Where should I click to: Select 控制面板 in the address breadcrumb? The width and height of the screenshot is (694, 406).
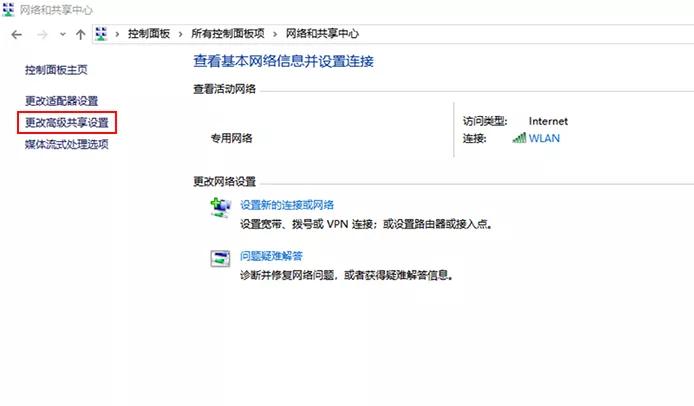click(149, 34)
